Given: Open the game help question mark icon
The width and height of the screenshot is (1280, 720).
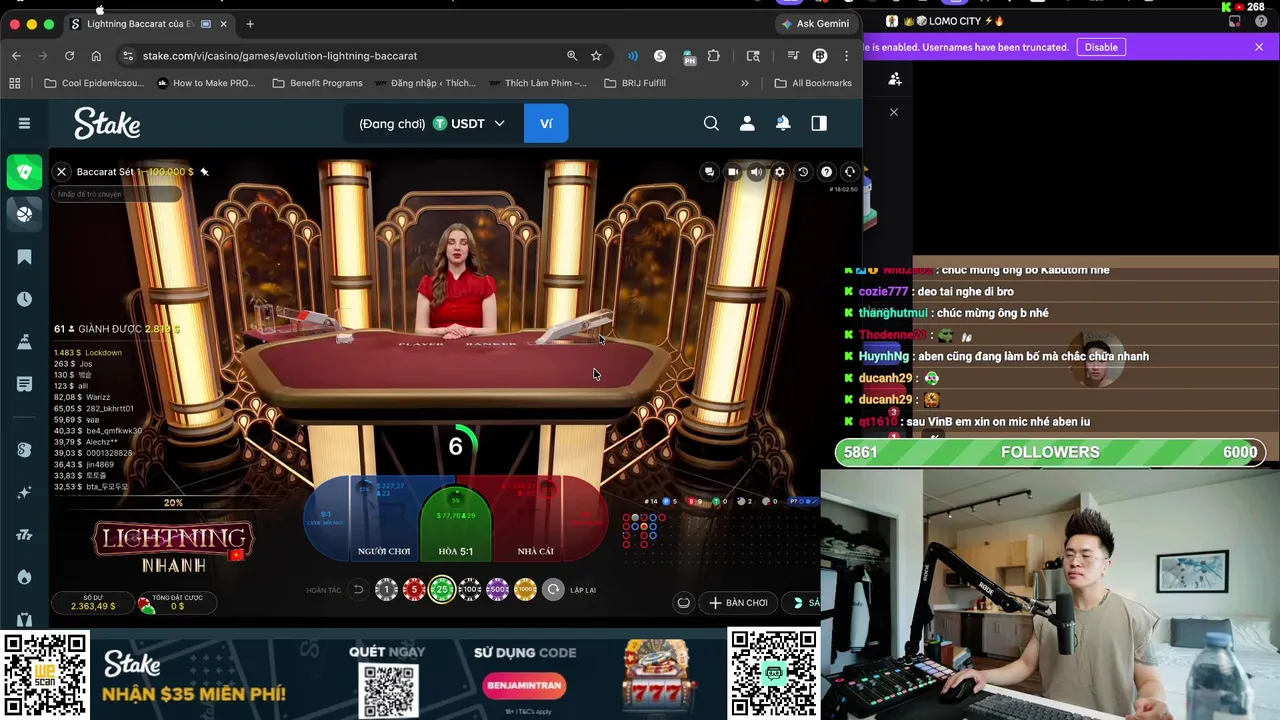Looking at the screenshot, I should click(826, 172).
